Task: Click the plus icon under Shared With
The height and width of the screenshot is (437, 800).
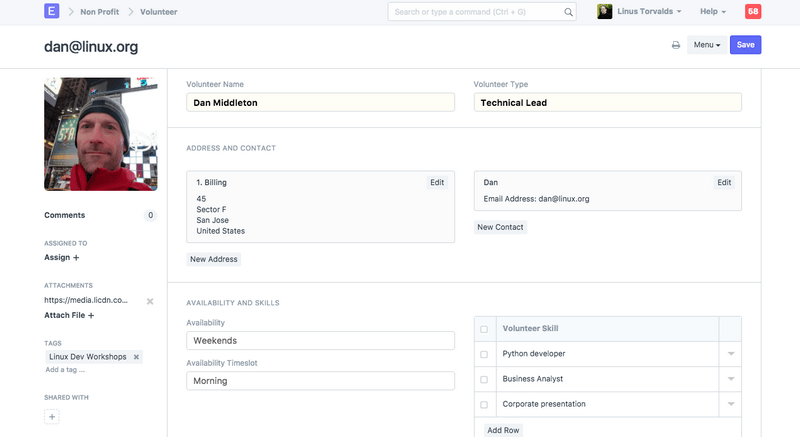Action: coord(53,416)
